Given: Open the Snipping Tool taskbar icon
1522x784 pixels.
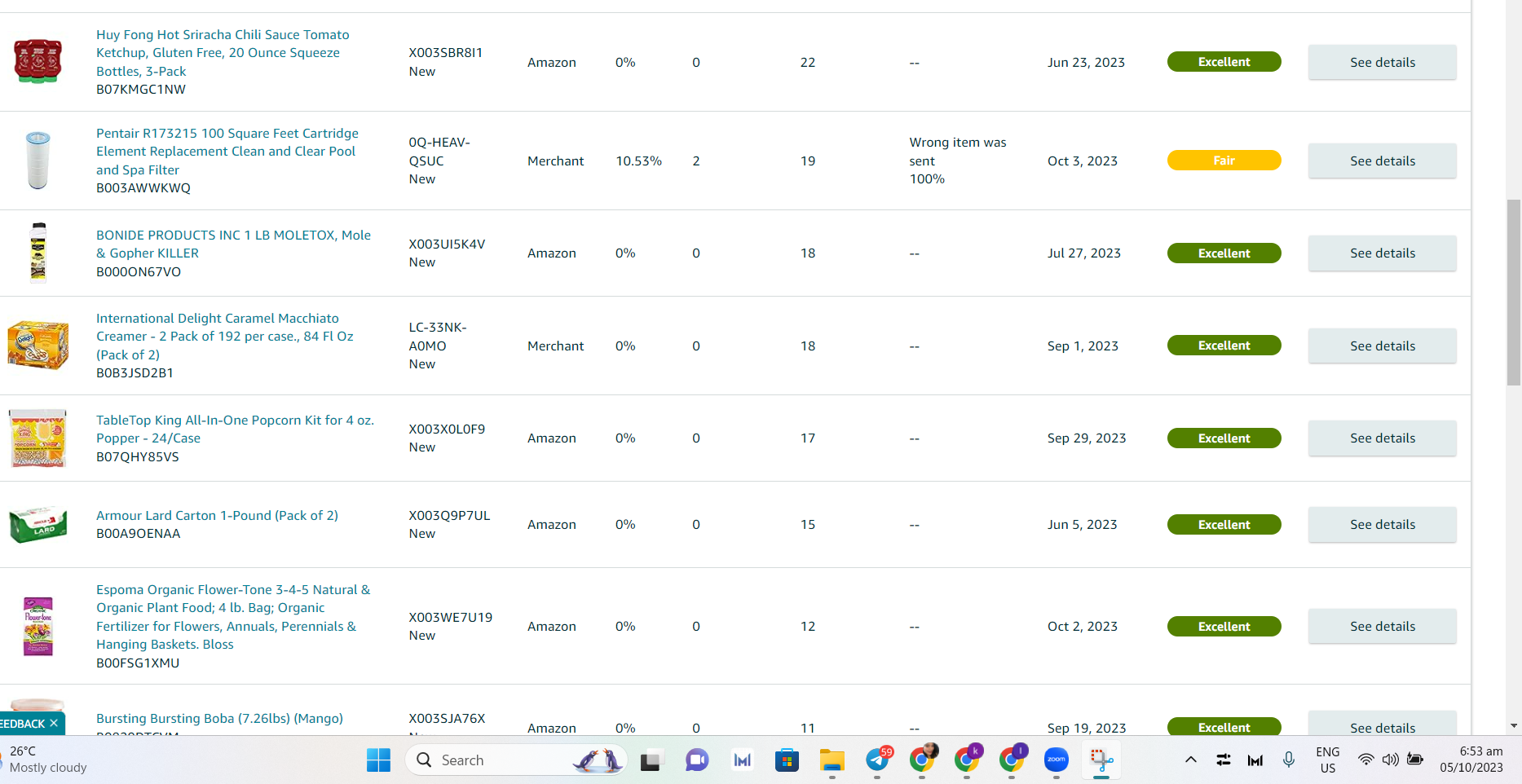Looking at the screenshot, I should 1101,760.
